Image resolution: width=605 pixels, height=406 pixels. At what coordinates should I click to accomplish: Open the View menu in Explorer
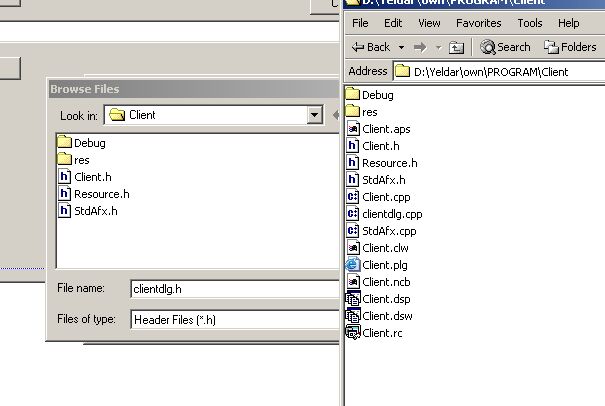point(429,23)
